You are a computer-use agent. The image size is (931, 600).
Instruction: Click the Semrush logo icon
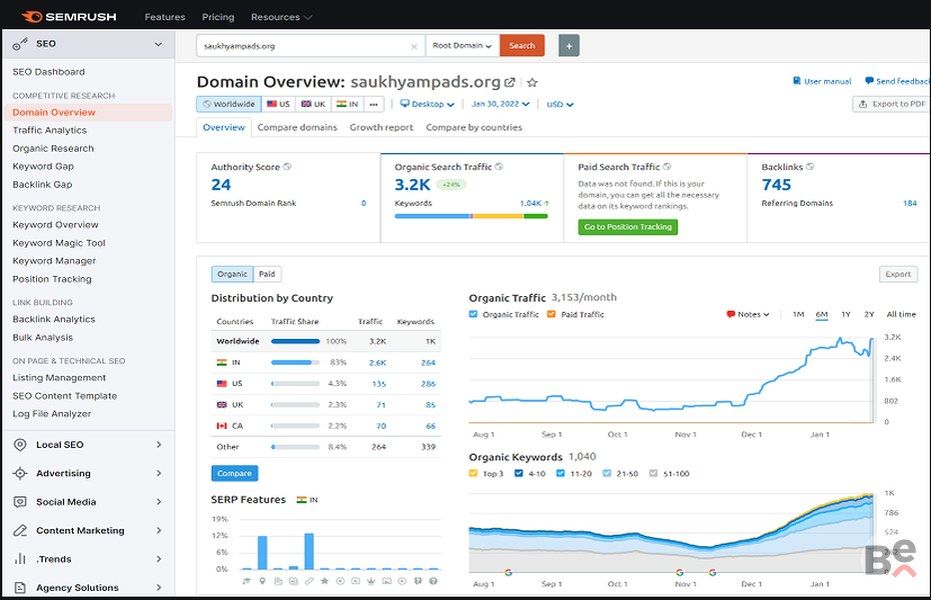tap(31, 17)
